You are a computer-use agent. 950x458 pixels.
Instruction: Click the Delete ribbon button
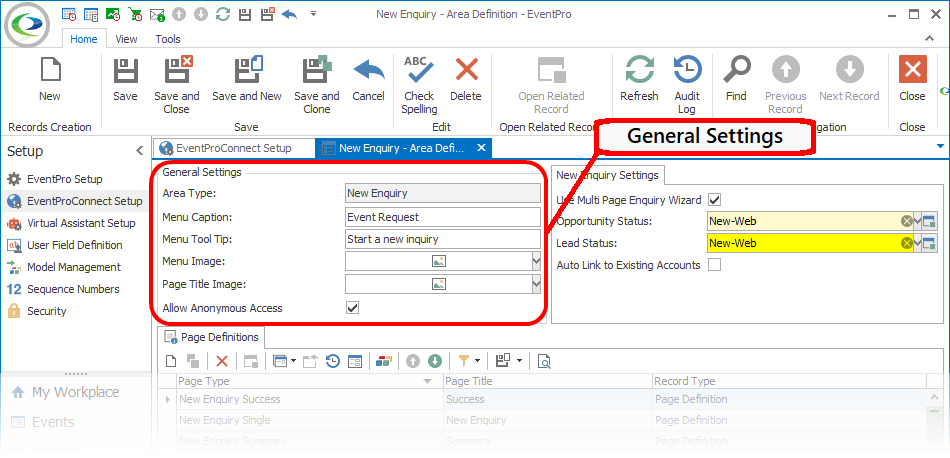point(465,79)
